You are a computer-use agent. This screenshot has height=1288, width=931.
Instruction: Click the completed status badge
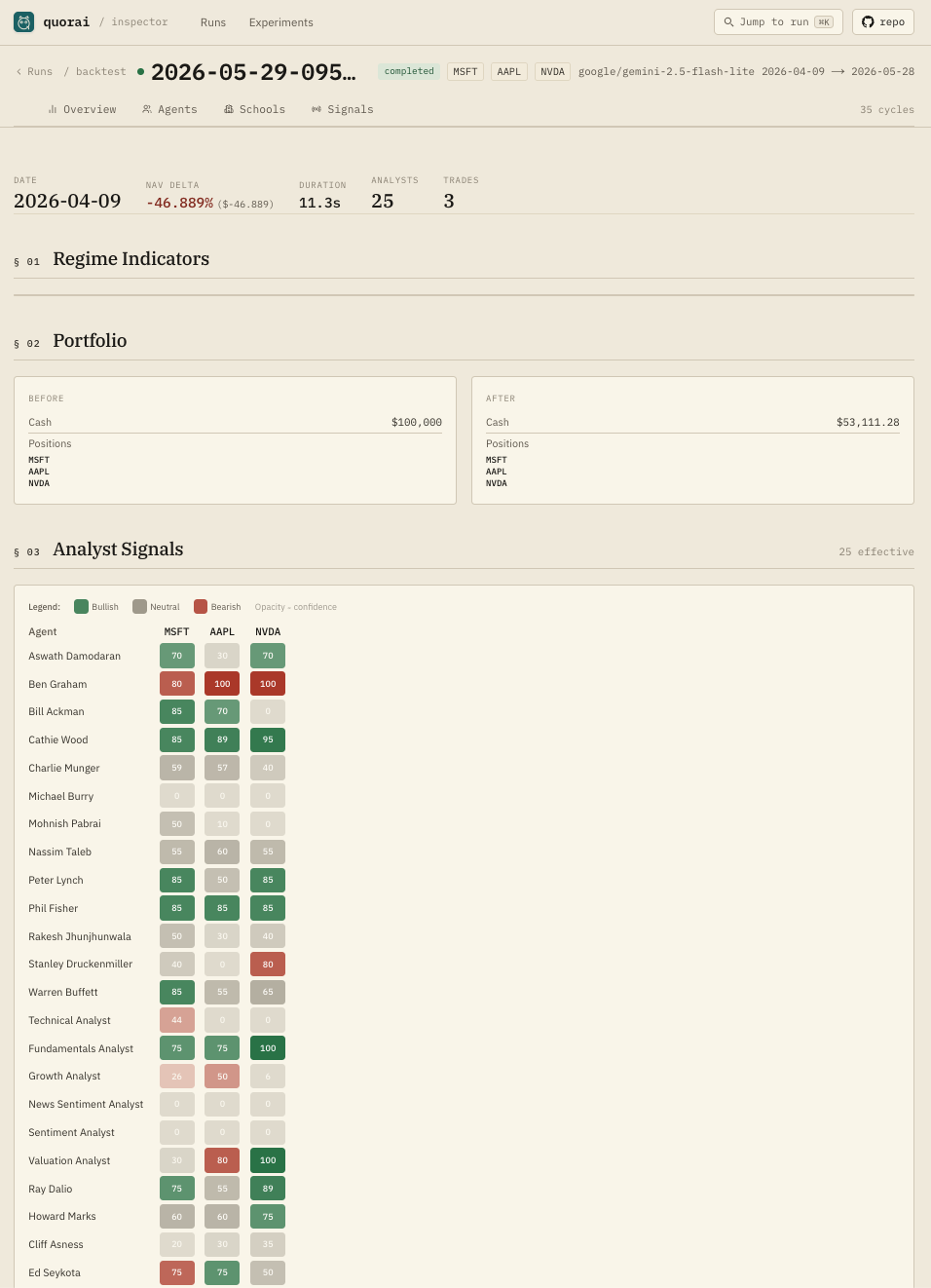tap(409, 71)
